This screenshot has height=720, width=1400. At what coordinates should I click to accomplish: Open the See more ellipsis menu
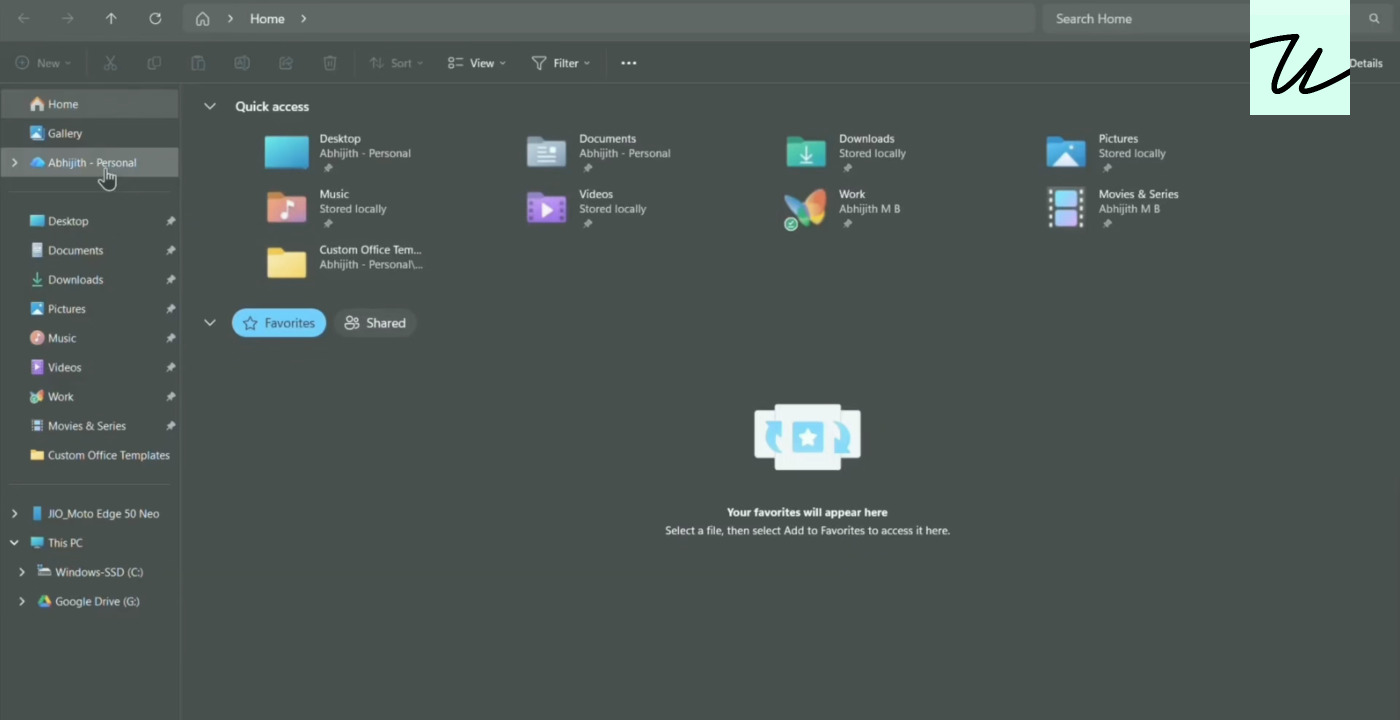(628, 63)
